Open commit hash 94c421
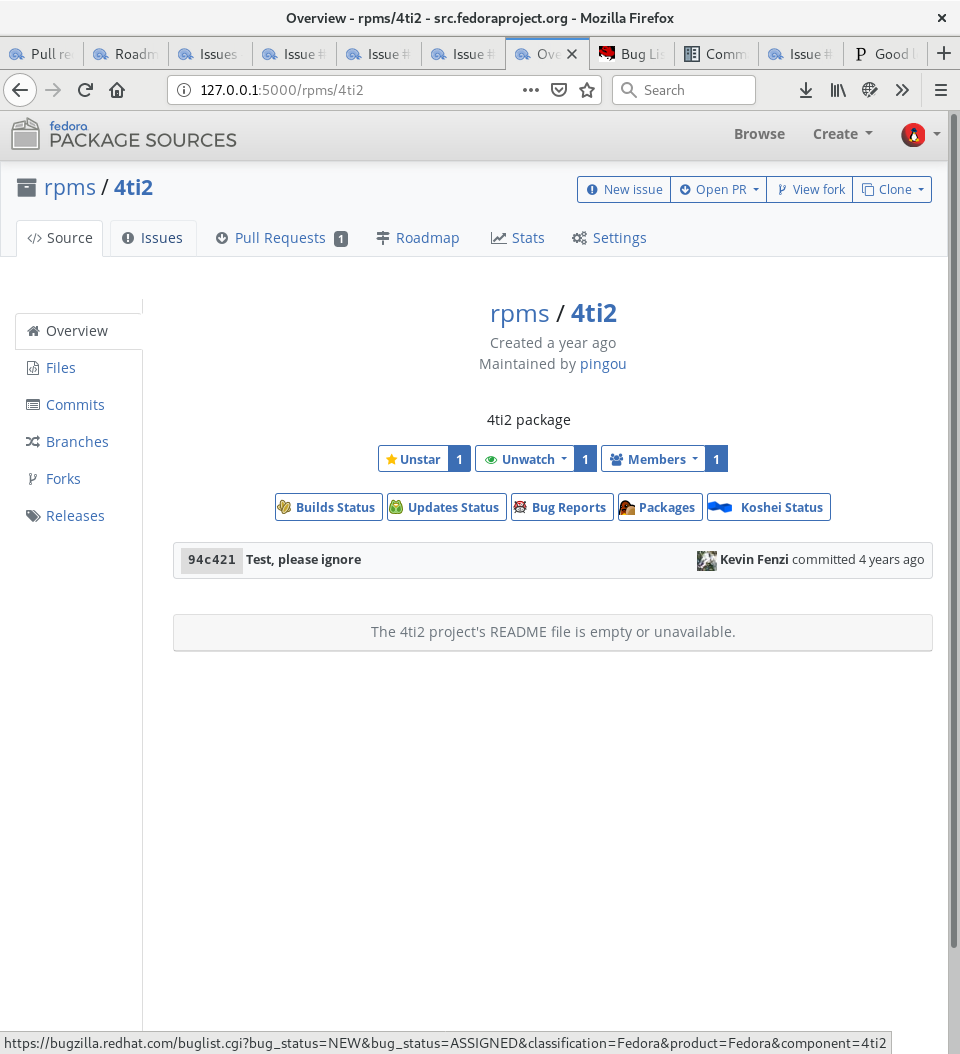Screen dimensions: 960x1054 click(212, 560)
